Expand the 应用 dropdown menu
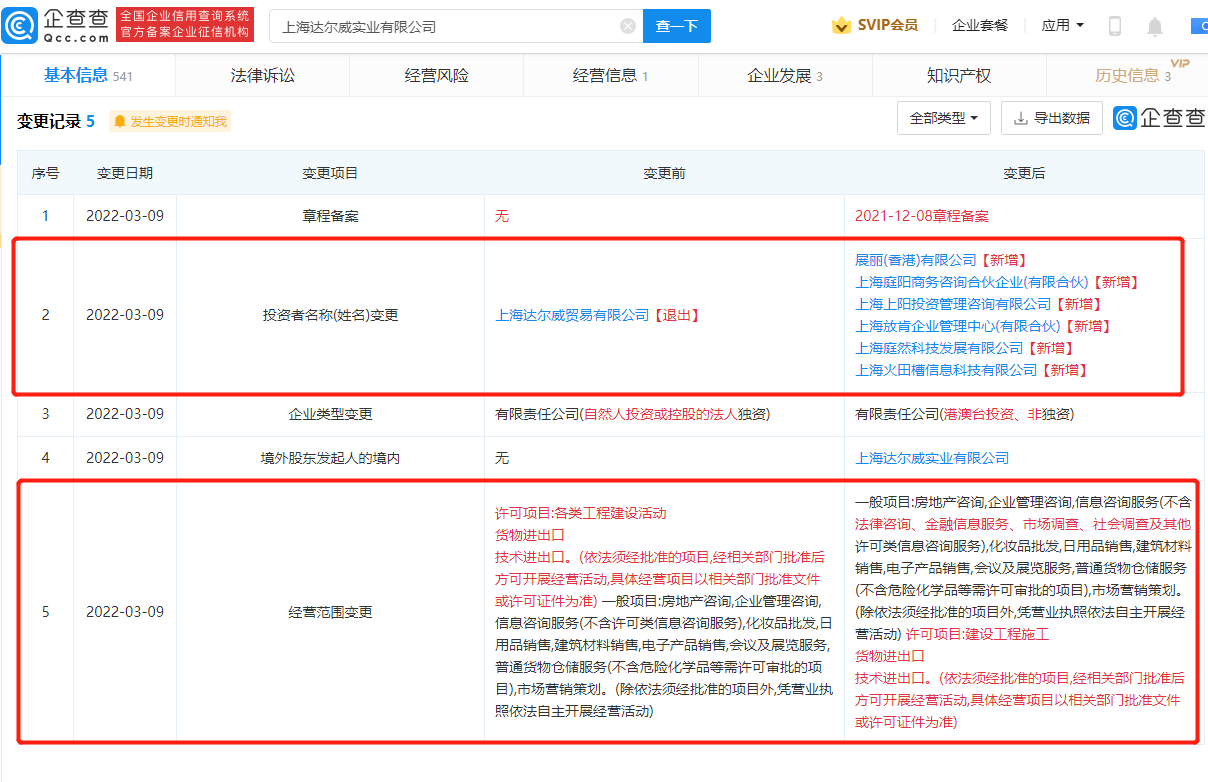This screenshot has height=782, width=1208. click(x=1062, y=26)
